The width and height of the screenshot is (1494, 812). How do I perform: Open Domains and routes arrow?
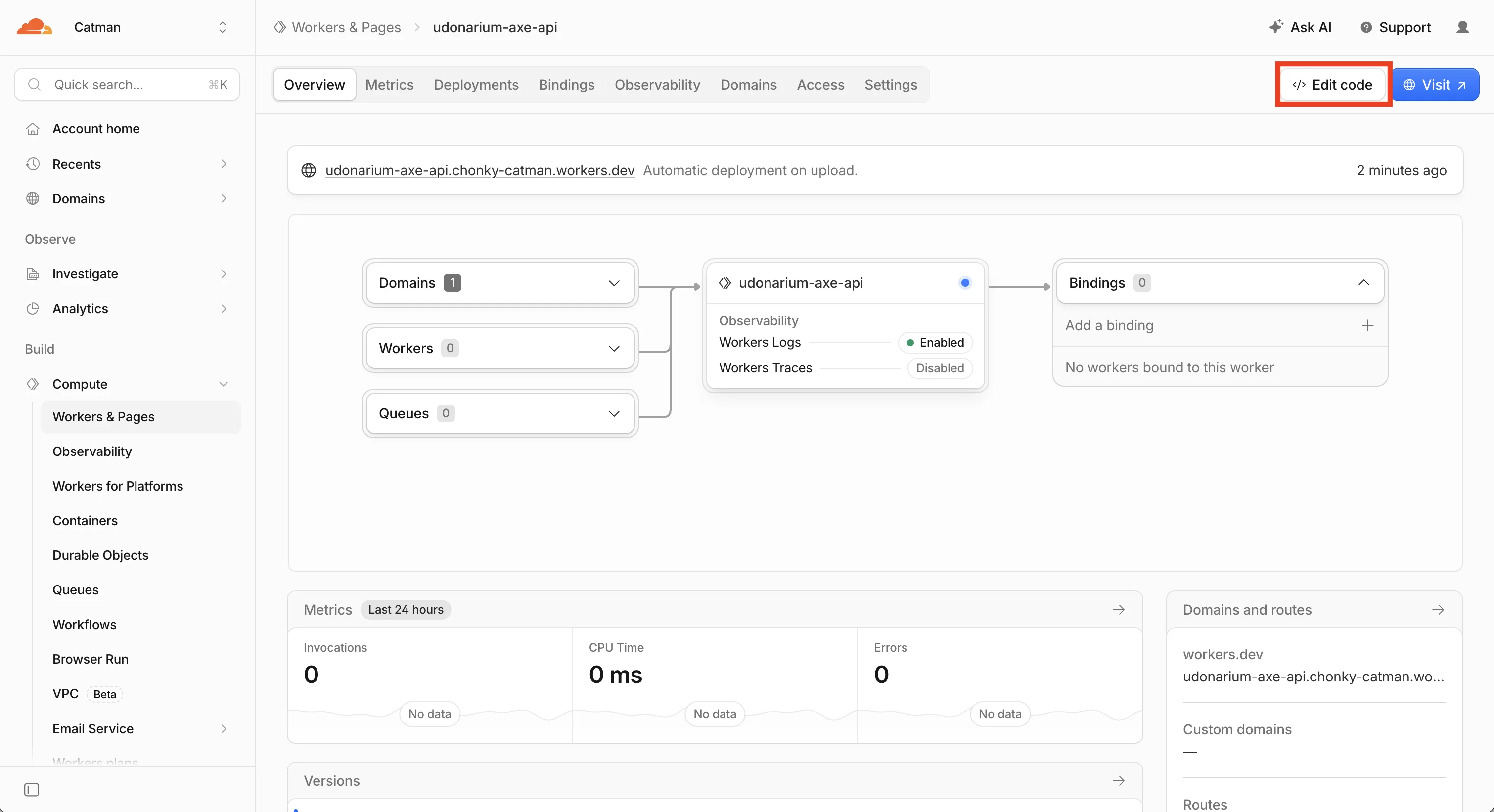(x=1438, y=610)
